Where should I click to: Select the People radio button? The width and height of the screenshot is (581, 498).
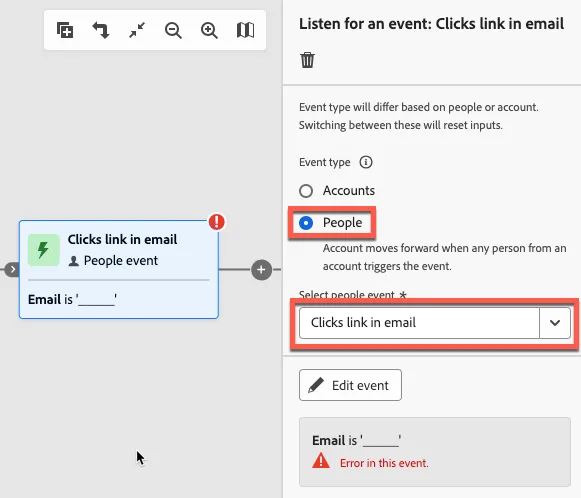click(x=306, y=223)
